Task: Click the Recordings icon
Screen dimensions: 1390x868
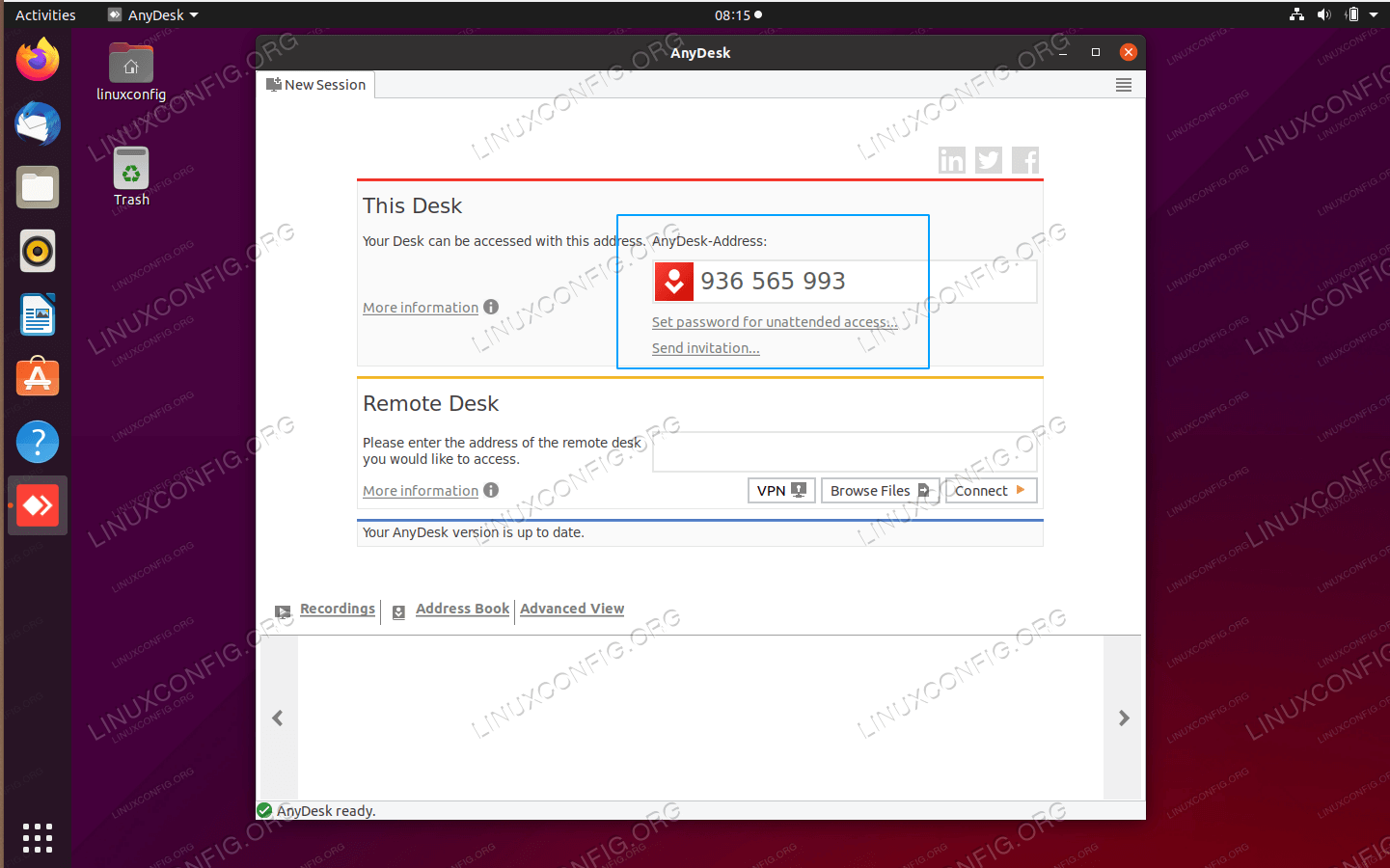Action: pyautogui.click(x=283, y=611)
